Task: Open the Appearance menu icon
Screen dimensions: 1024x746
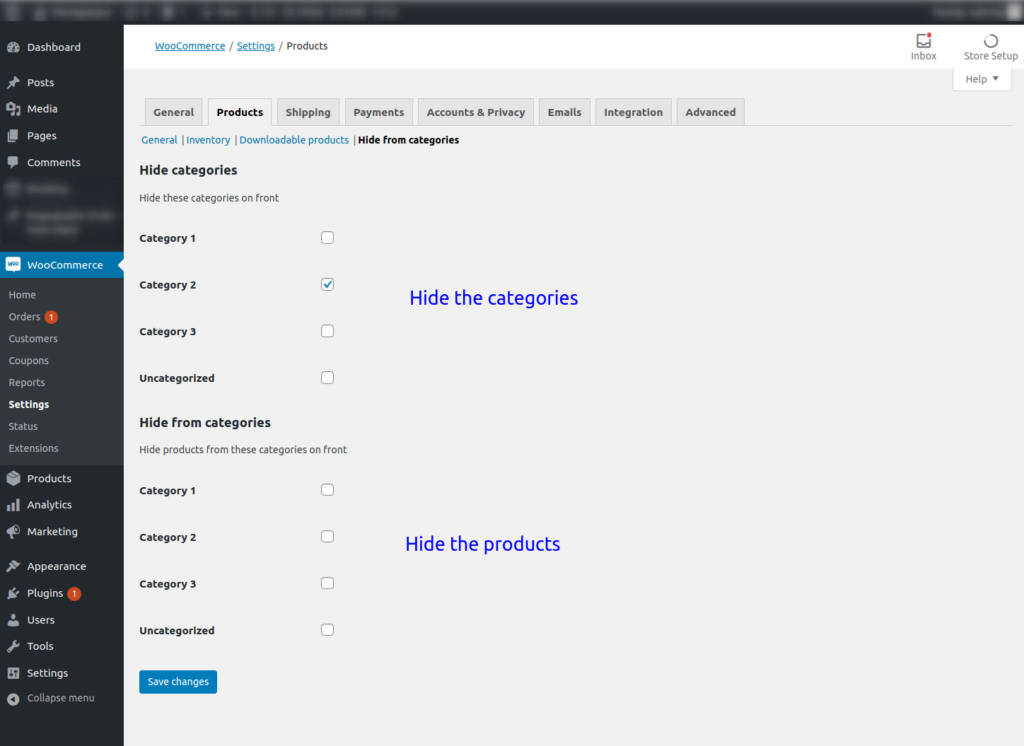Action: (x=14, y=566)
